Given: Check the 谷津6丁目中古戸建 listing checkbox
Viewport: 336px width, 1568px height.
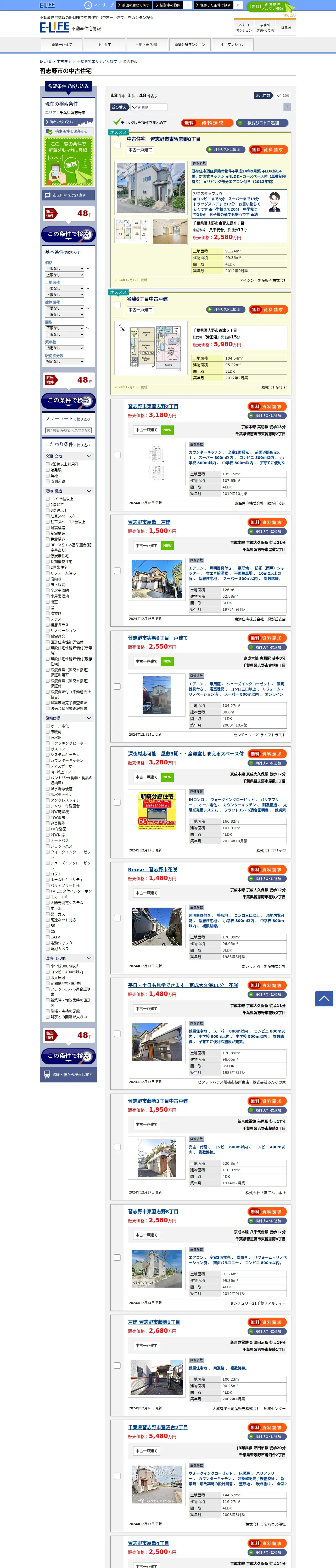Looking at the screenshot, I should click(x=117, y=305).
